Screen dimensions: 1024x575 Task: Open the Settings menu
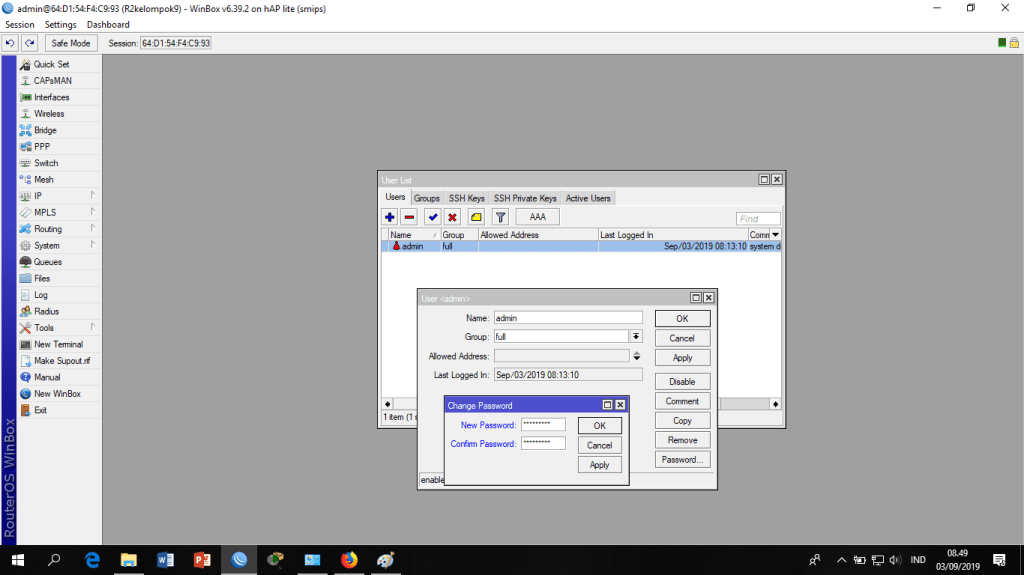(x=60, y=24)
